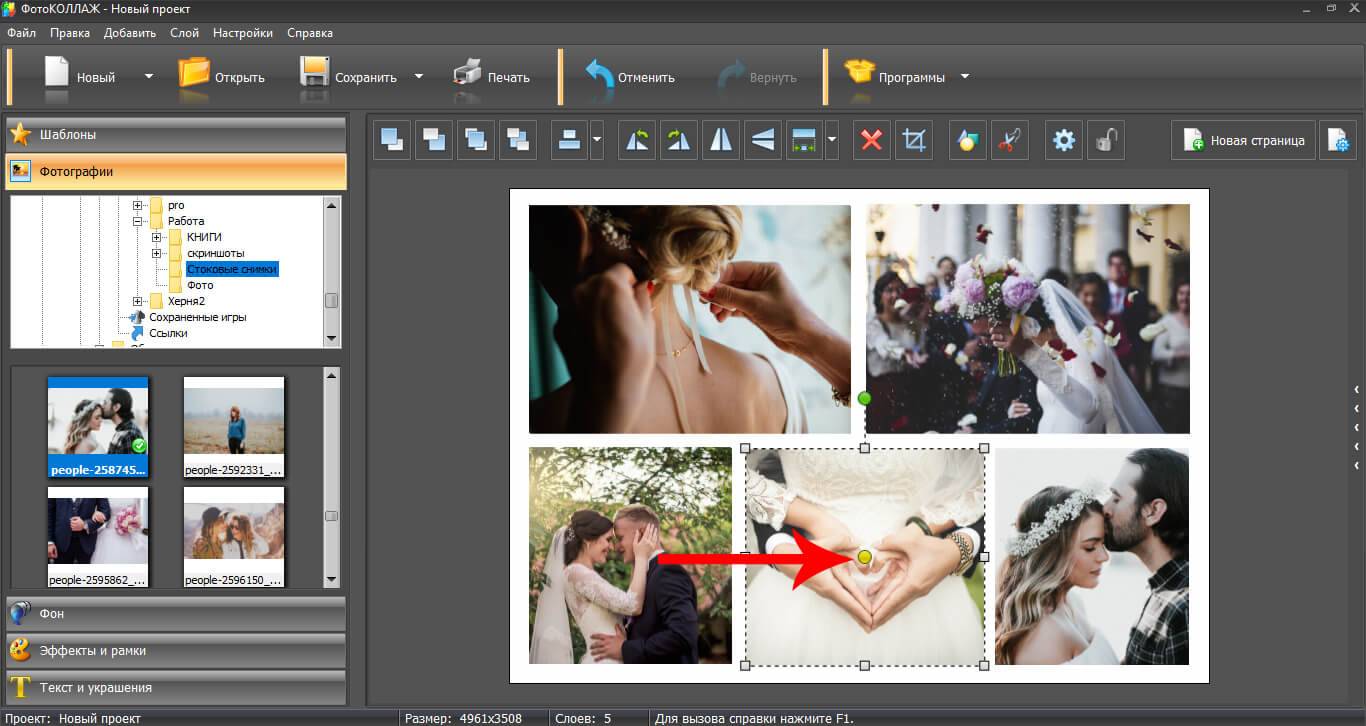1366x726 pixels.
Task: Click the Программы button
Action: tap(895, 77)
